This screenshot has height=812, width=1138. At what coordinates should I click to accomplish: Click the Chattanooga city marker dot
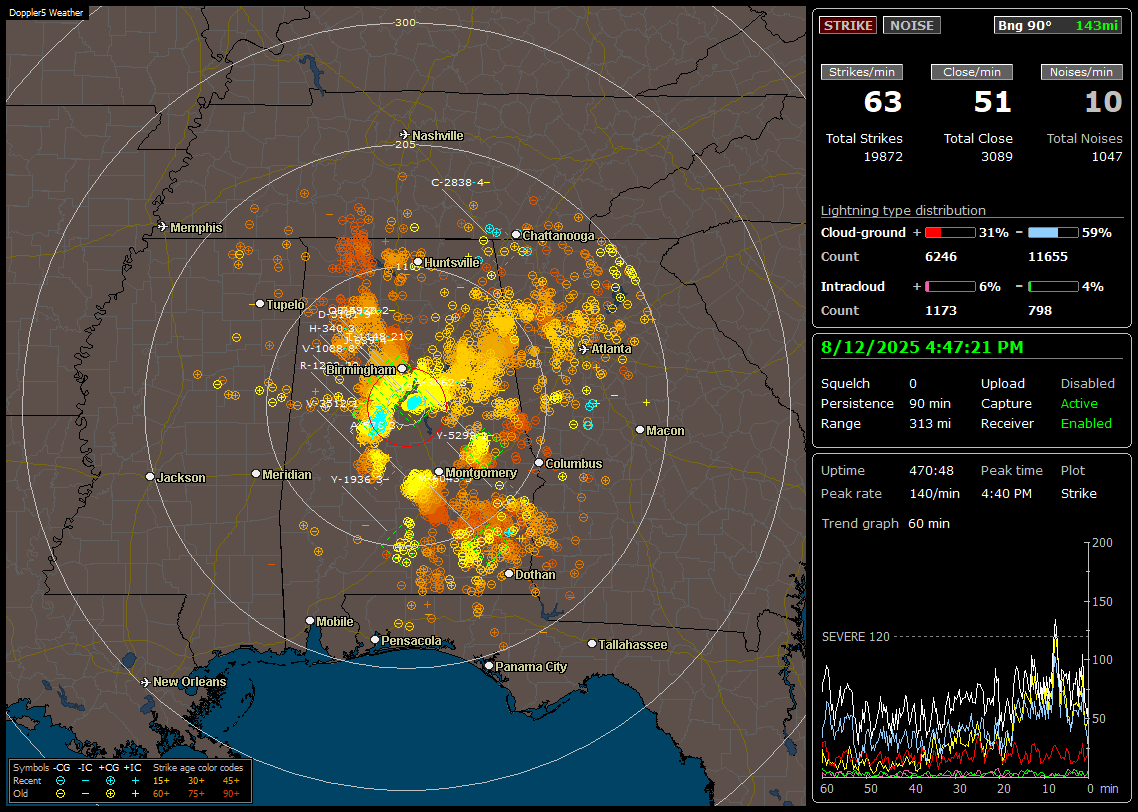pyautogui.click(x=516, y=235)
